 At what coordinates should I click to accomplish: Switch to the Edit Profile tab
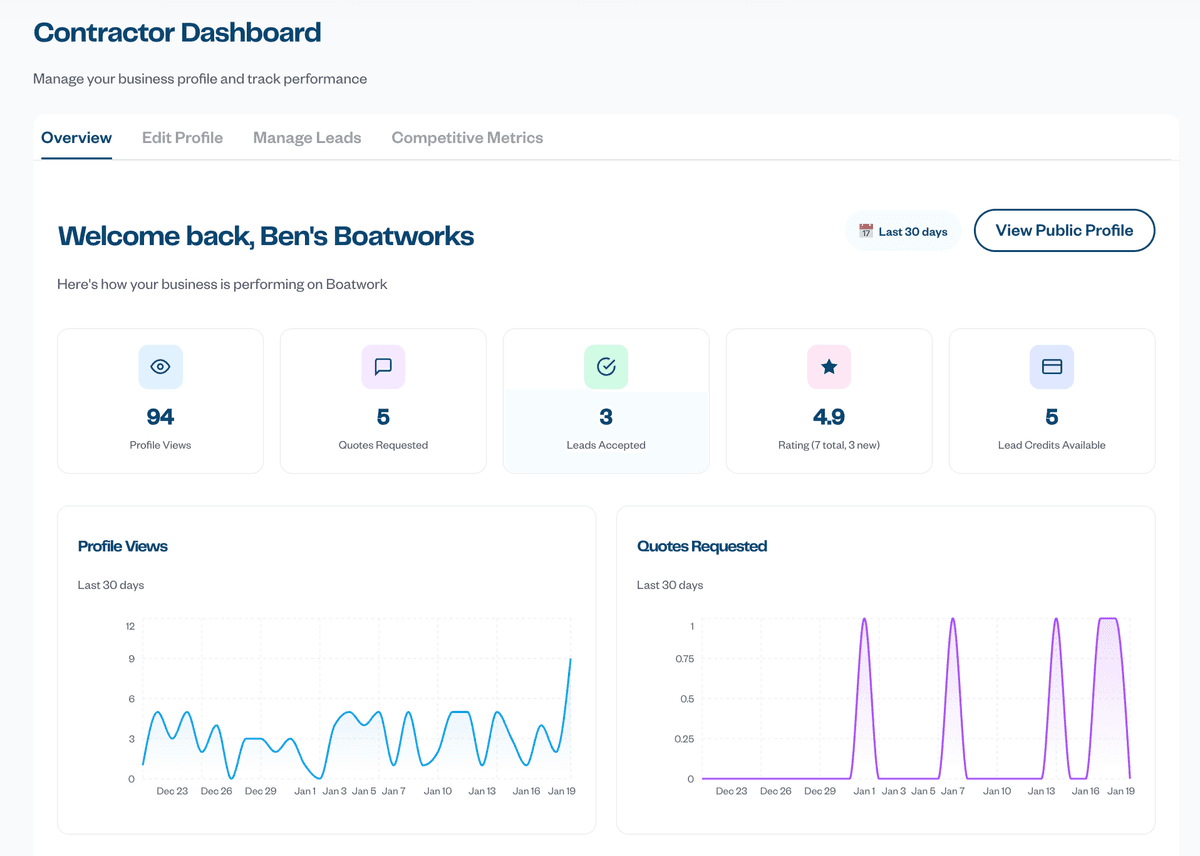(x=182, y=137)
